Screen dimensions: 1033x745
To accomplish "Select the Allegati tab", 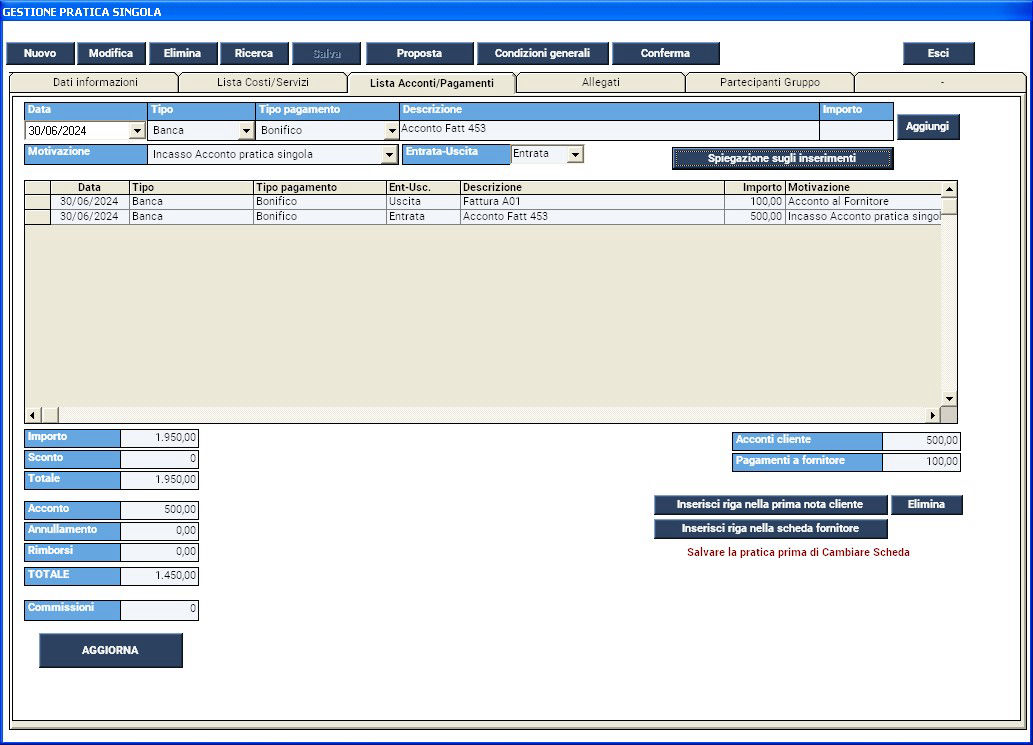I will tap(600, 82).
